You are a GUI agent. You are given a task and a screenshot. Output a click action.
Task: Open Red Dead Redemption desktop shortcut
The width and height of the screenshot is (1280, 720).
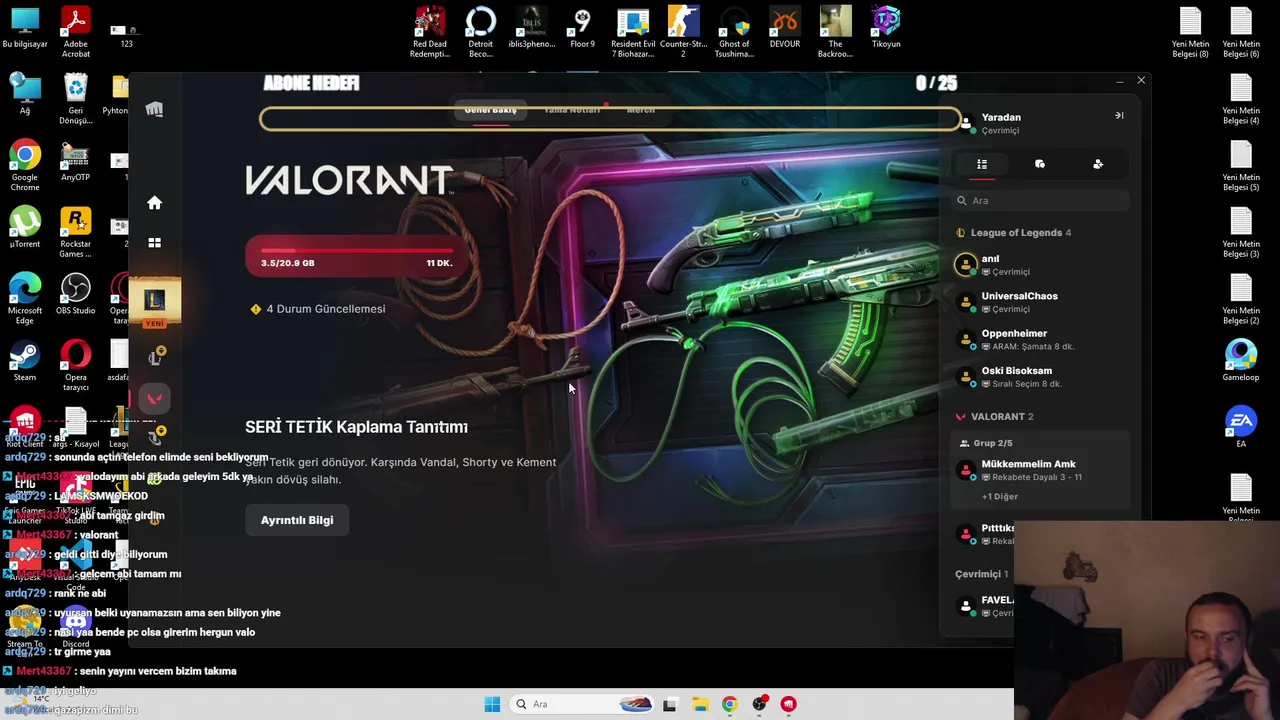click(430, 32)
